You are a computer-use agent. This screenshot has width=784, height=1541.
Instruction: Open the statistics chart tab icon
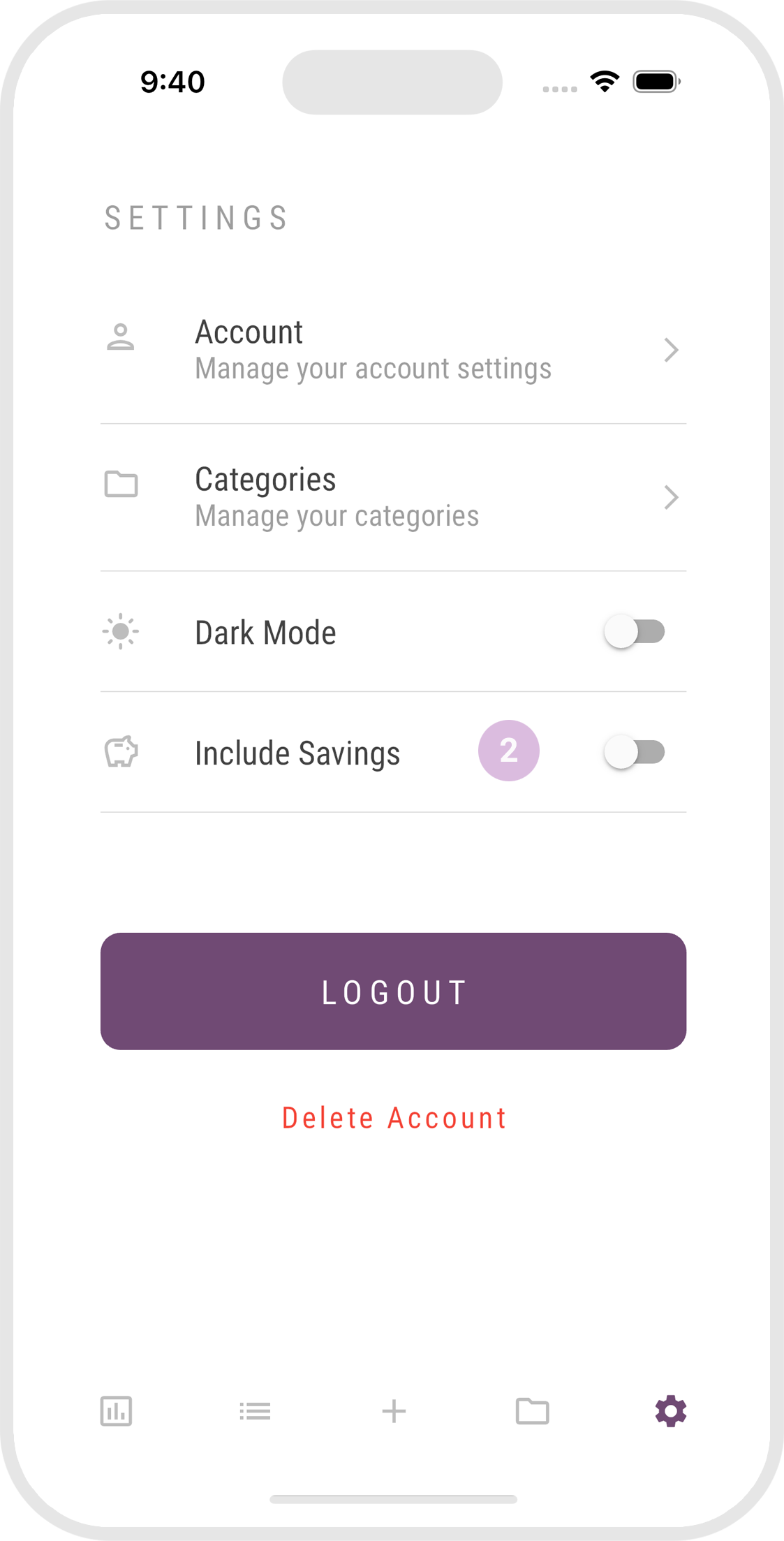click(x=116, y=1411)
